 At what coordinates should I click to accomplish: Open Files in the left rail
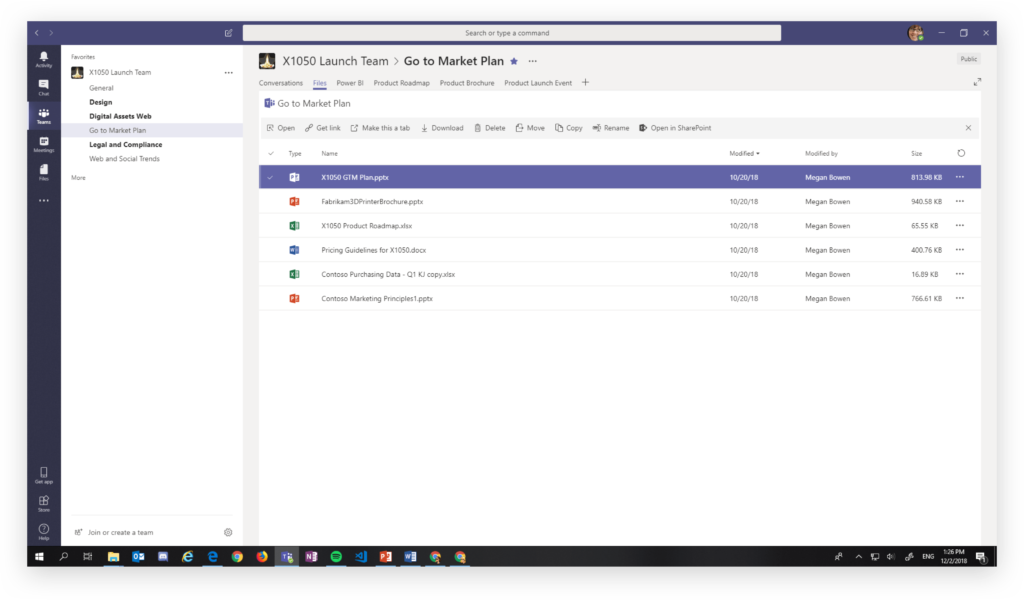pos(44,172)
